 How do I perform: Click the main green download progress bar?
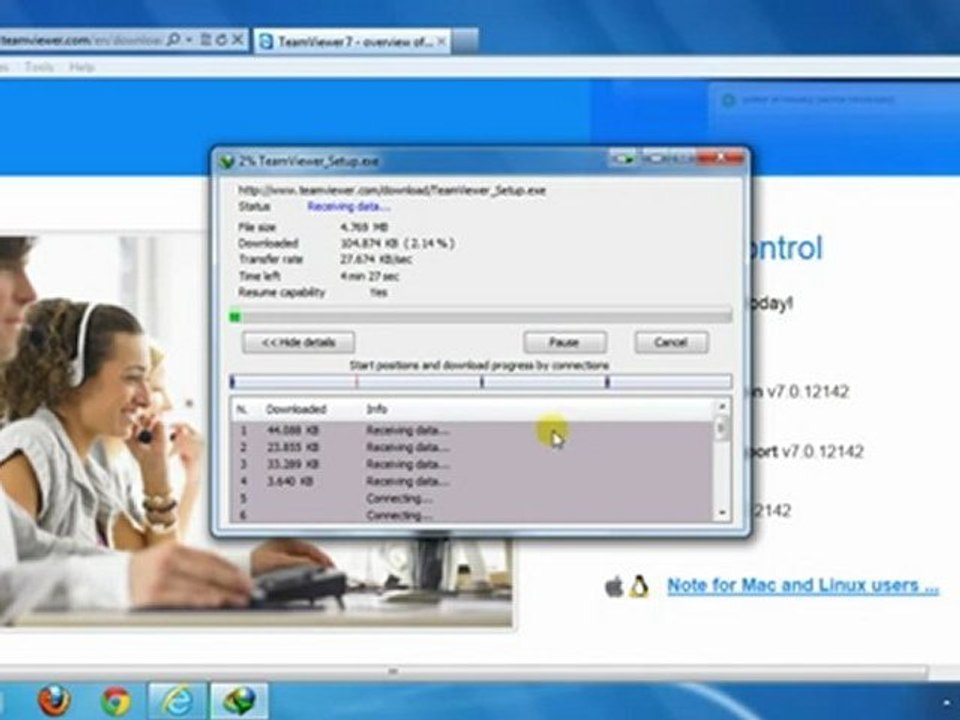pos(481,317)
